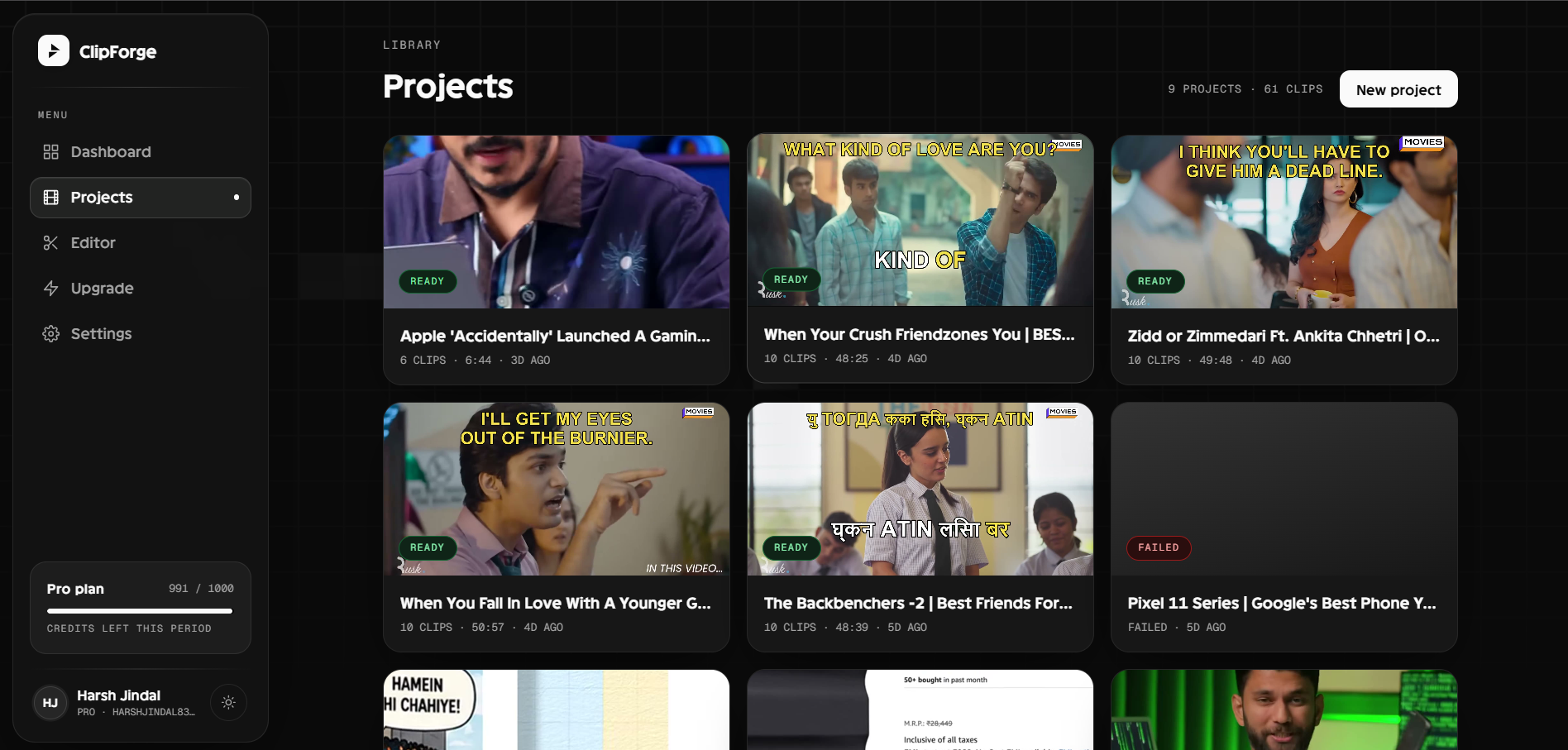Open the Upgrade menu item
Image resolution: width=1568 pixels, height=750 pixels.
pos(141,289)
